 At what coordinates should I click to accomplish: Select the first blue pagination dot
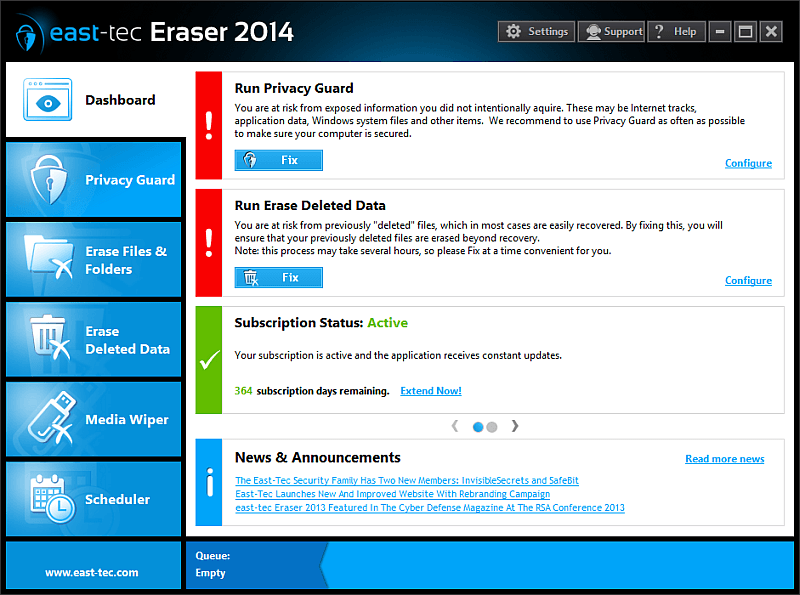(x=478, y=427)
